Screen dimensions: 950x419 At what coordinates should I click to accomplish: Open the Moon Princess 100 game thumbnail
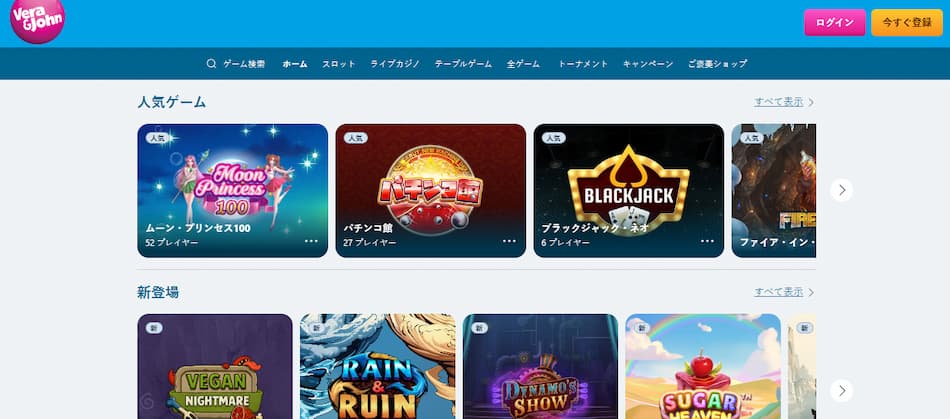point(233,191)
